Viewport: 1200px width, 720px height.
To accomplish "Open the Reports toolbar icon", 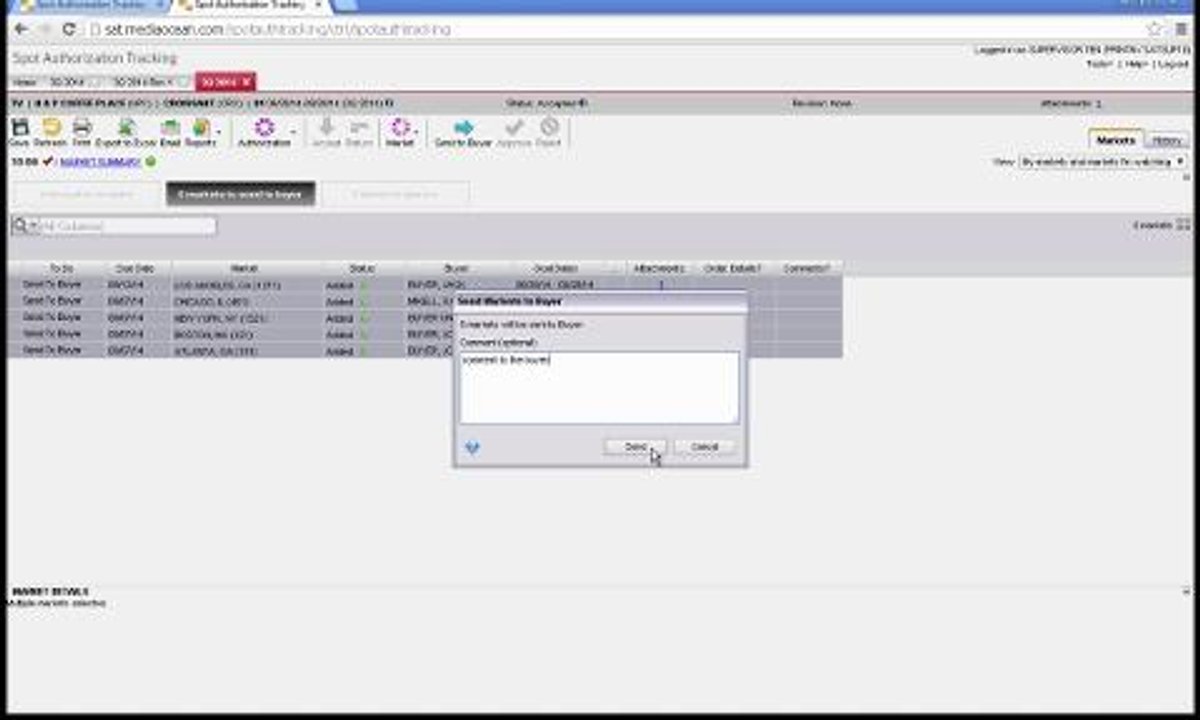I will pos(200,127).
